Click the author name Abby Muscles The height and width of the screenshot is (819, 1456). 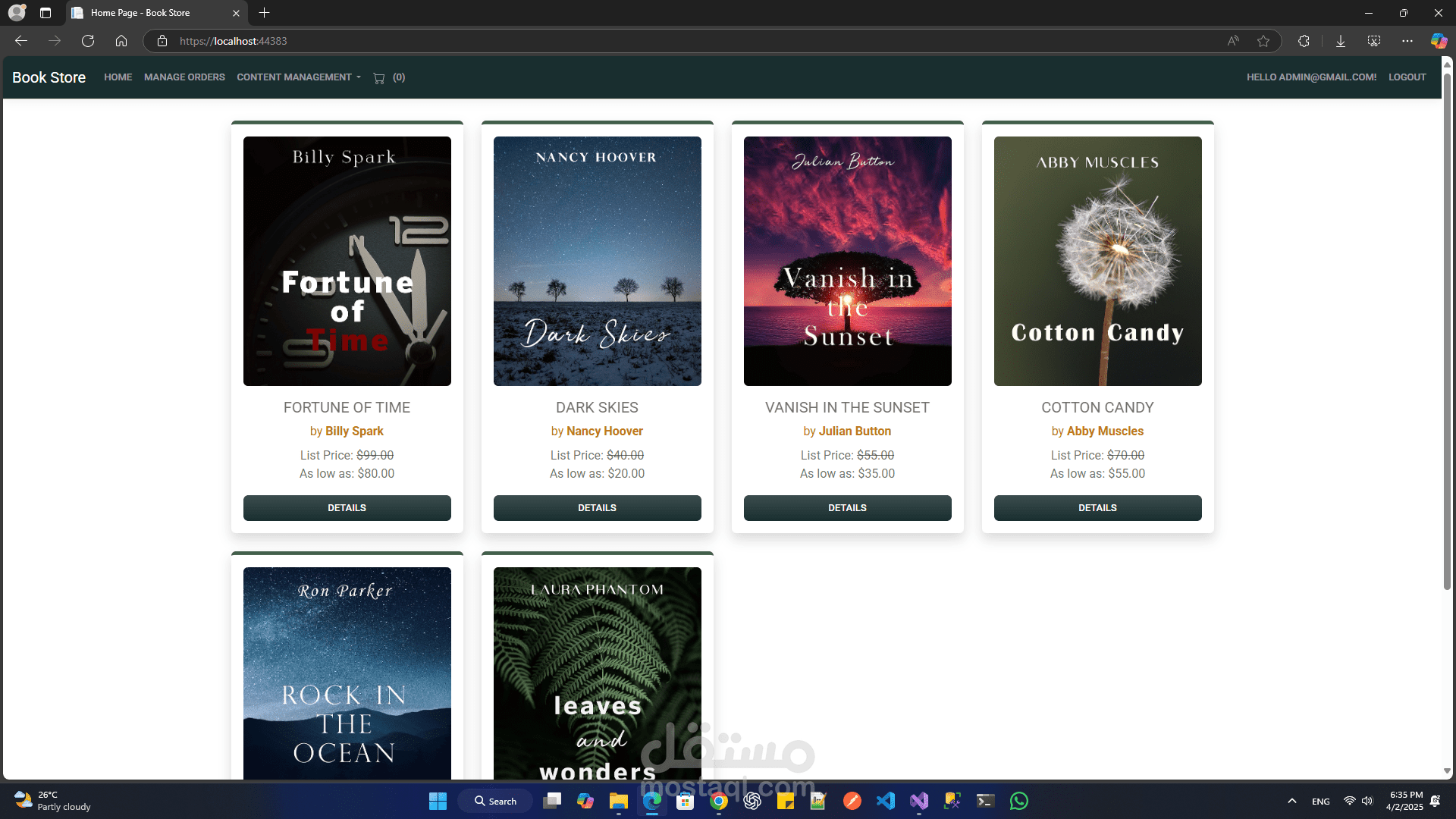(1105, 431)
